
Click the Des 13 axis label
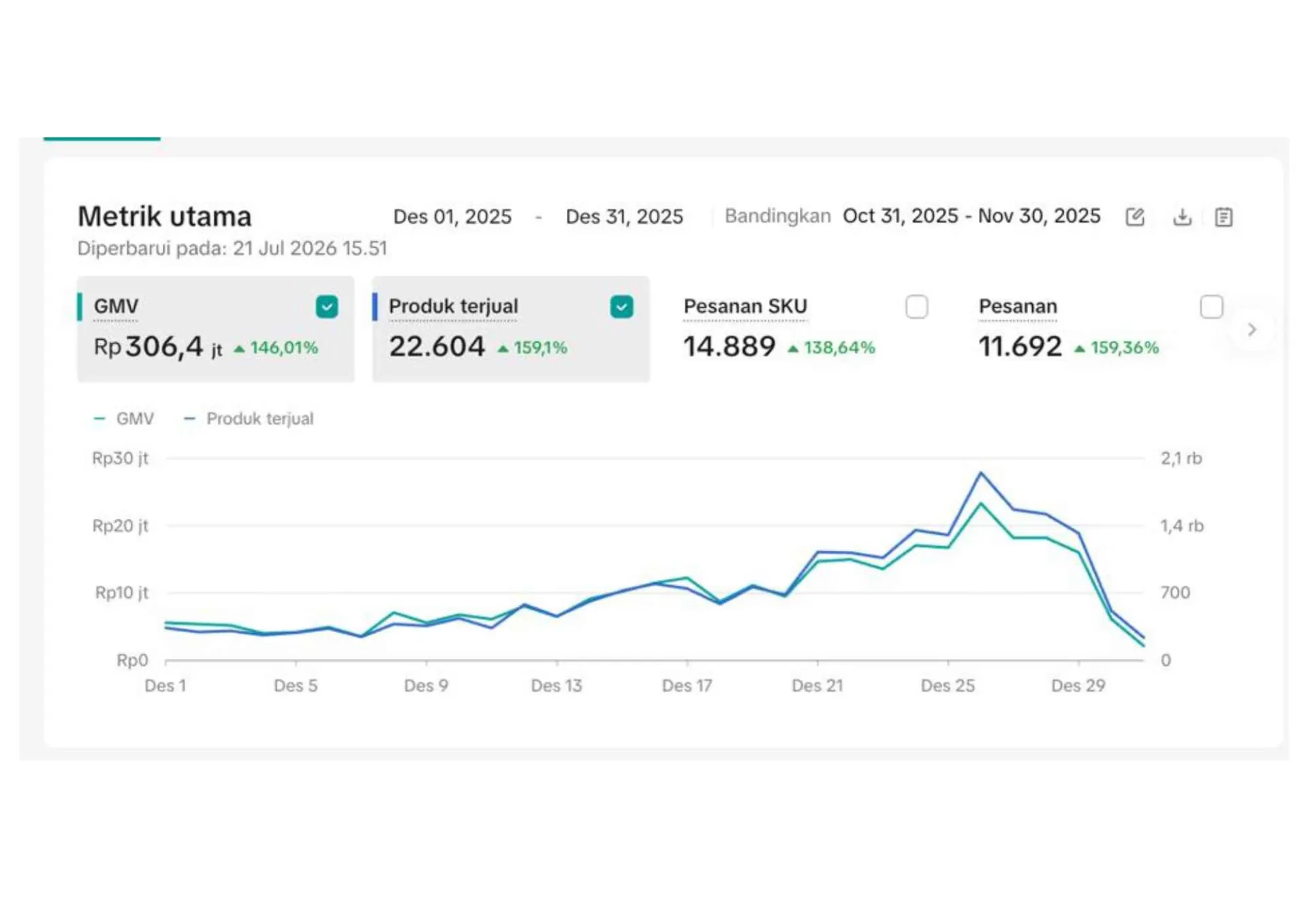557,686
